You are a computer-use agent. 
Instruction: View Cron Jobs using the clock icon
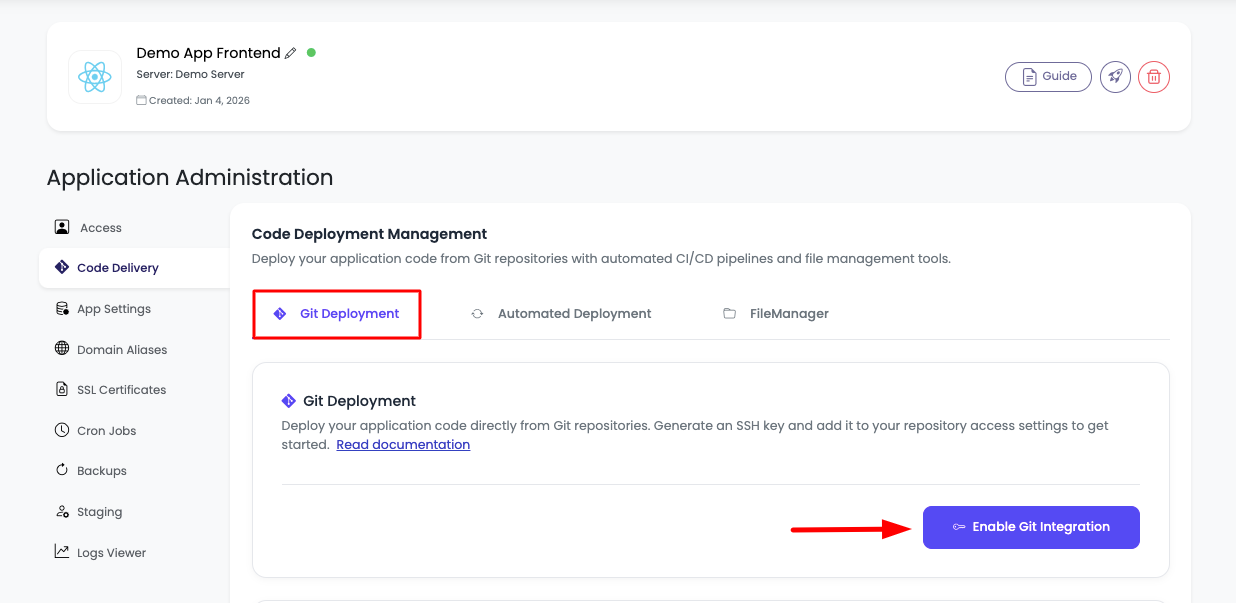[106, 430]
